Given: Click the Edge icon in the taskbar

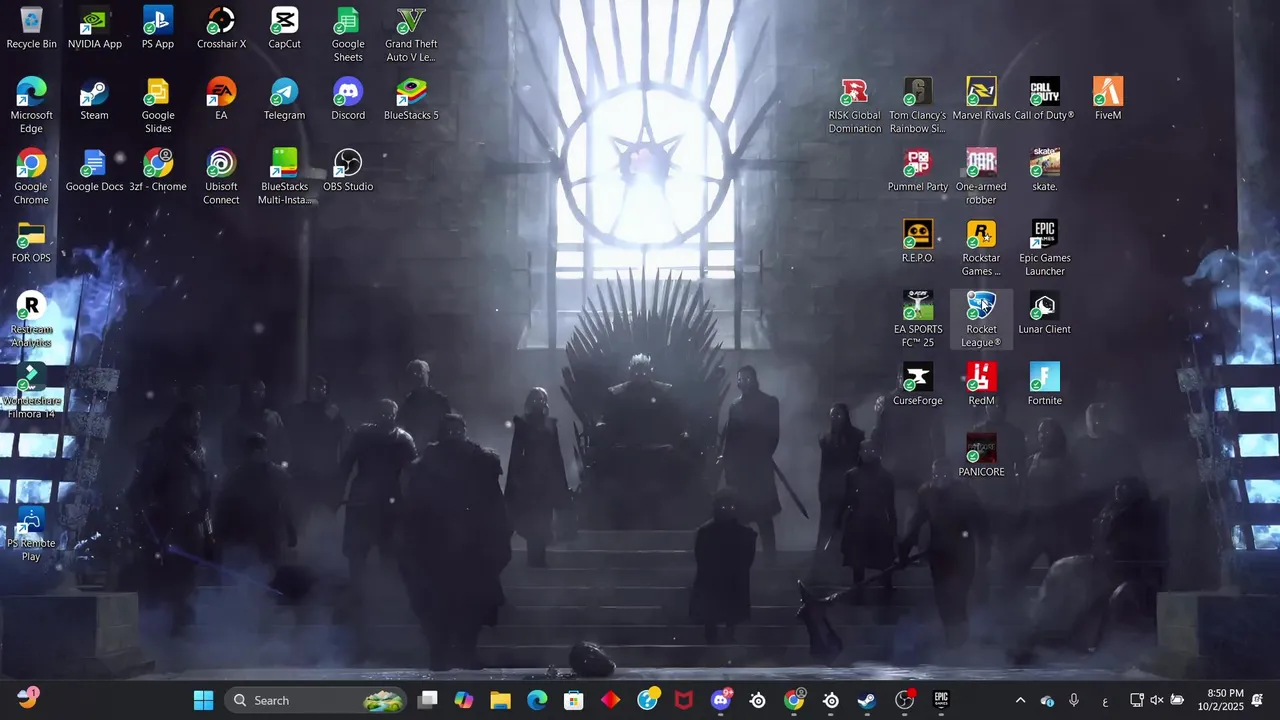Looking at the screenshot, I should (538, 700).
